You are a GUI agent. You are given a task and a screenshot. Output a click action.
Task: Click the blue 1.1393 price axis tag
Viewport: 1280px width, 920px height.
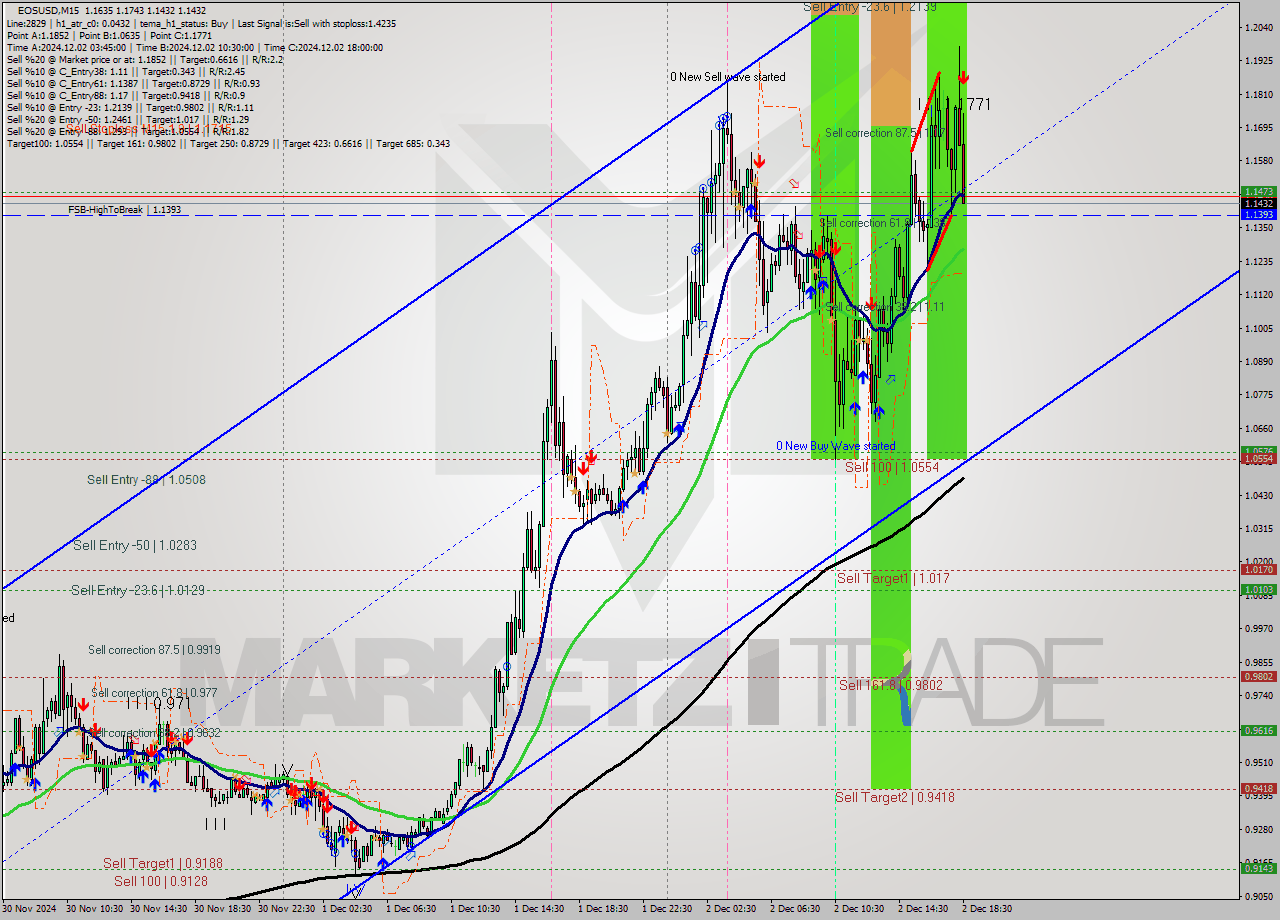click(1258, 214)
